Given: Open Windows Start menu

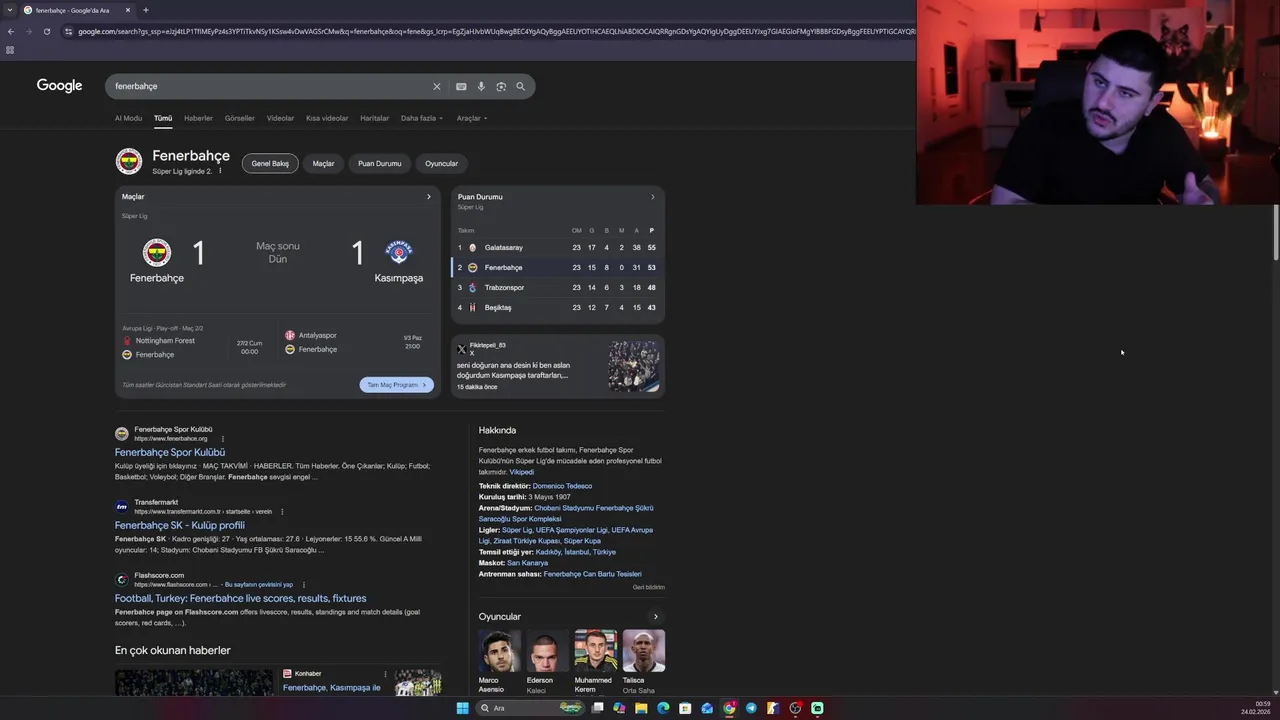Looking at the screenshot, I should 462,708.
